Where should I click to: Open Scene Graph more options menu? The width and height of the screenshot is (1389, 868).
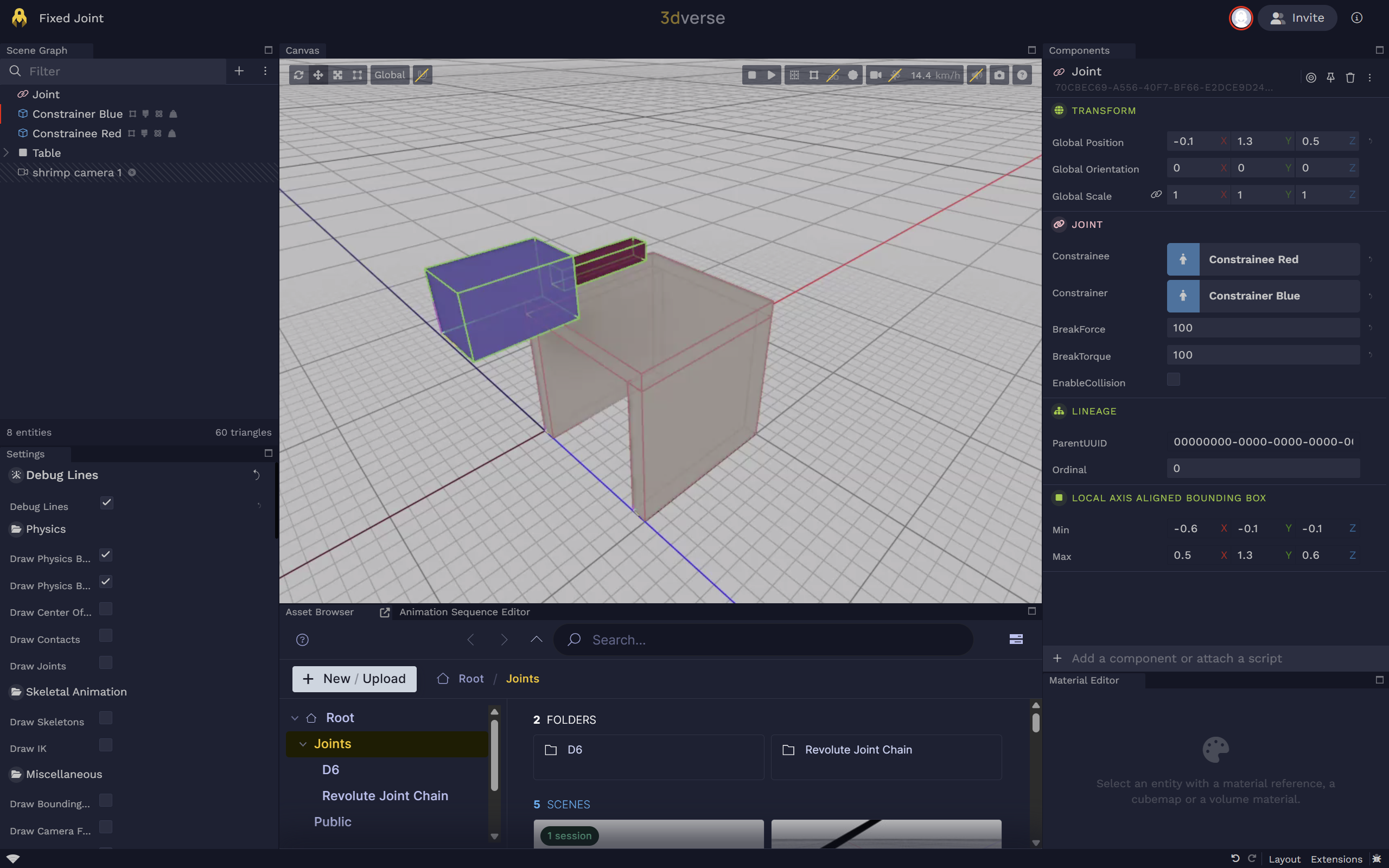[265, 71]
